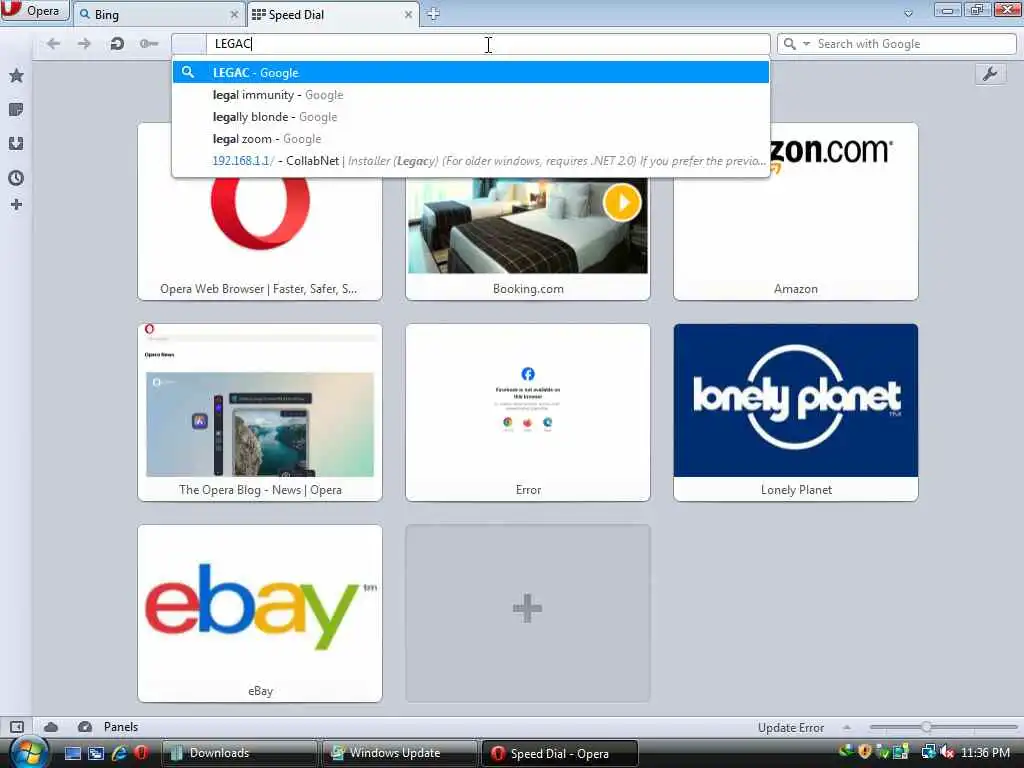
Task: Go back with the back arrow
Action: 54,44
